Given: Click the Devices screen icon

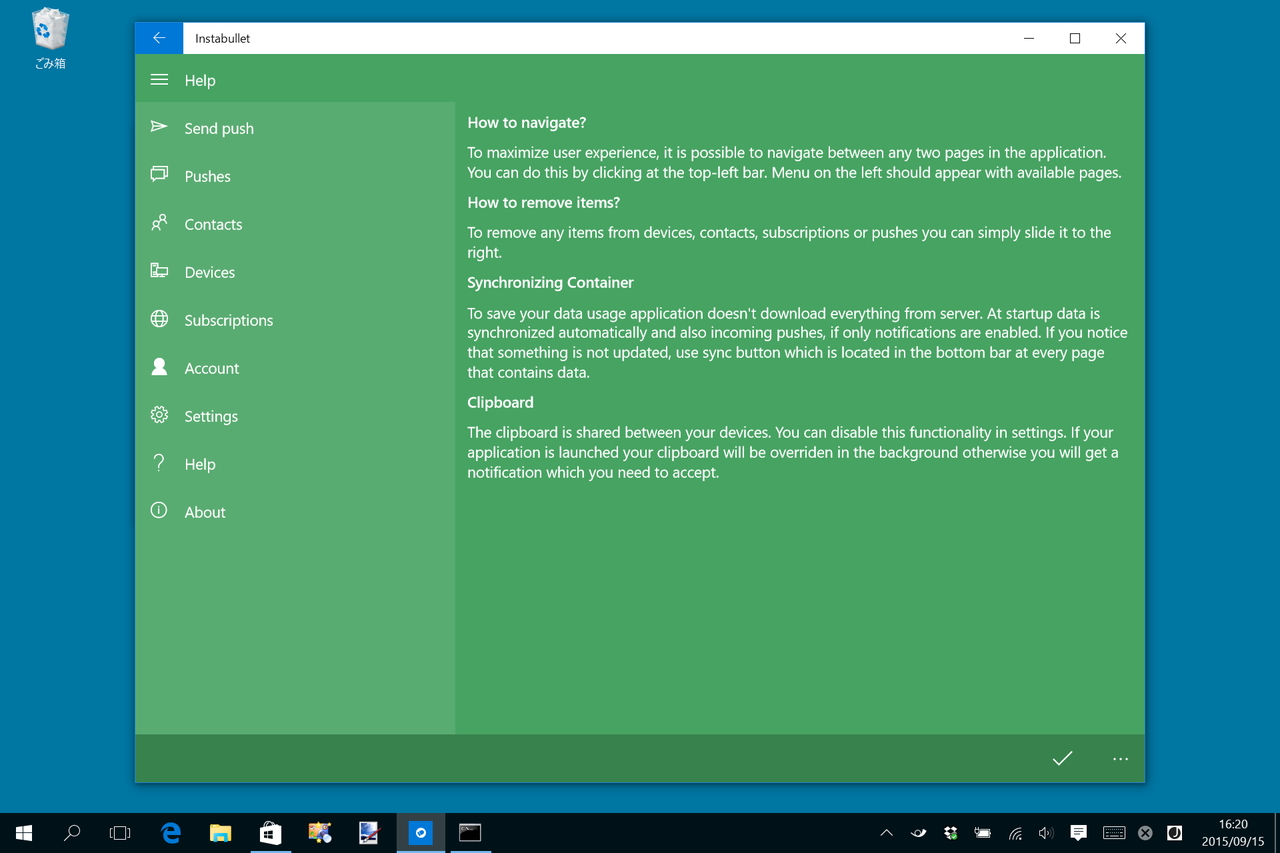Looking at the screenshot, I should pos(159,271).
